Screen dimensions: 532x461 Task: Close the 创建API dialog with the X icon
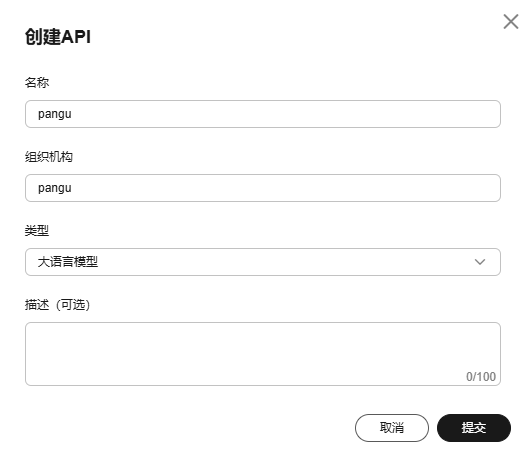(511, 22)
